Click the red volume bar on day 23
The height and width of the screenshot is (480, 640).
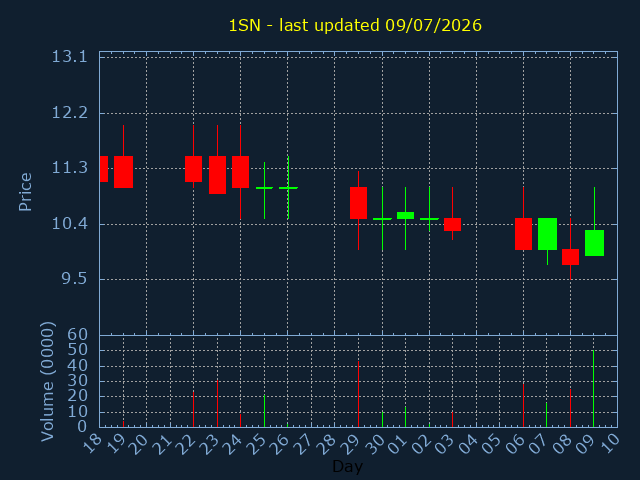point(217,403)
